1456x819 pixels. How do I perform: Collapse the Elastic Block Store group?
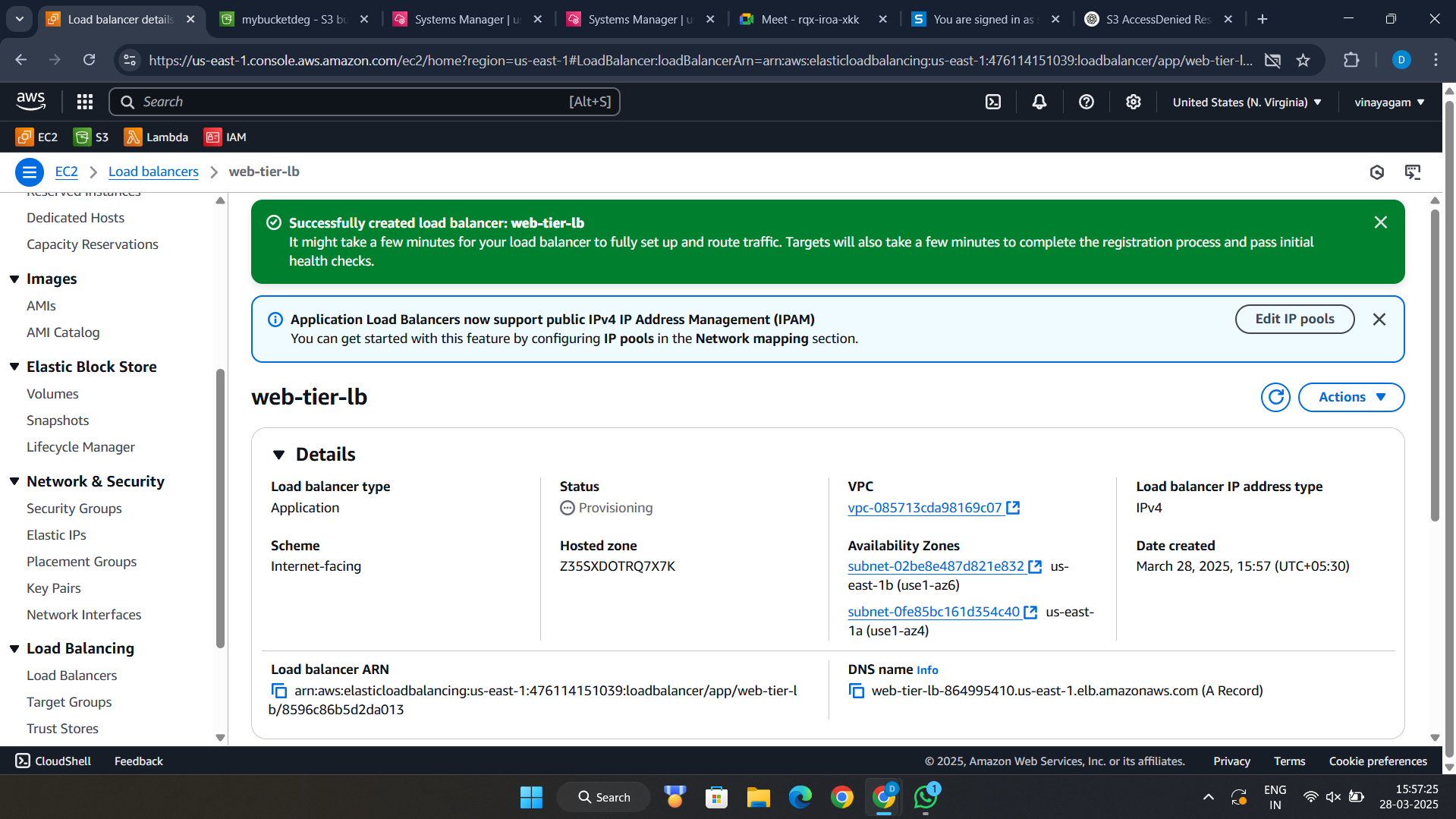14,367
